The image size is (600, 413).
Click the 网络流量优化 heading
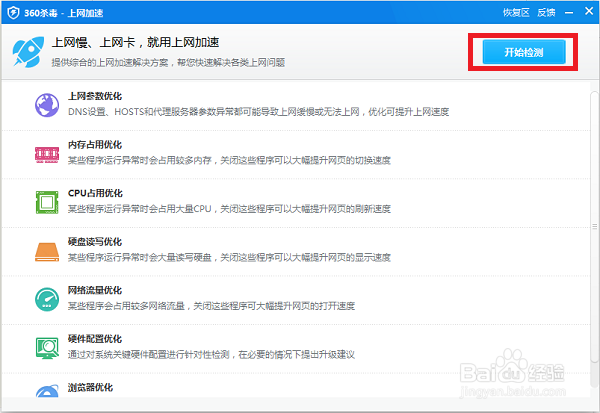coord(95,290)
